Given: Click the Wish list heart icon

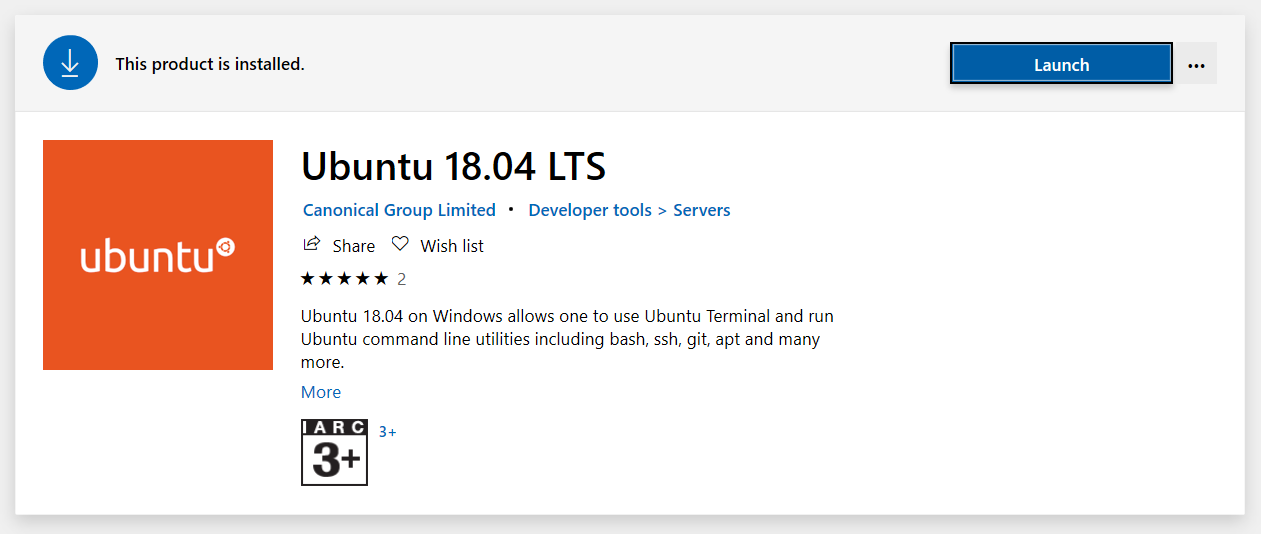Looking at the screenshot, I should tap(400, 244).
